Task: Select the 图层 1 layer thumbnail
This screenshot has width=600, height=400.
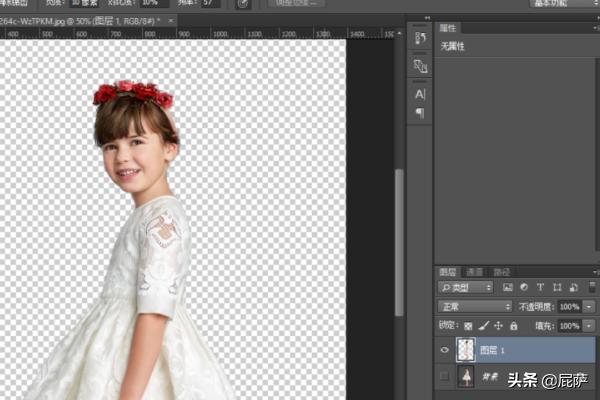Action: [466, 349]
